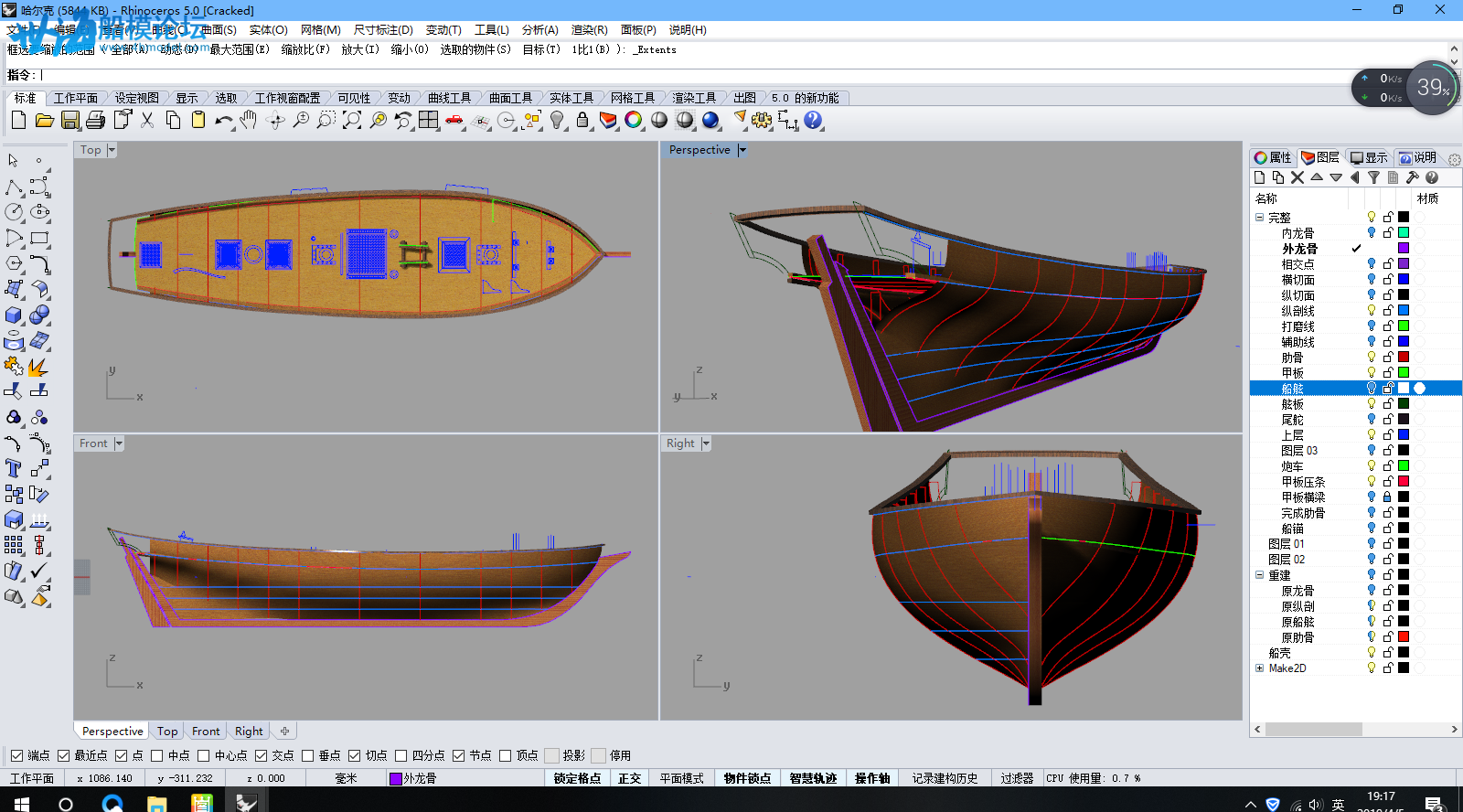Switch to the 曲线工具 toolbar tab
The width and height of the screenshot is (1463, 812).
(x=449, y=98)
